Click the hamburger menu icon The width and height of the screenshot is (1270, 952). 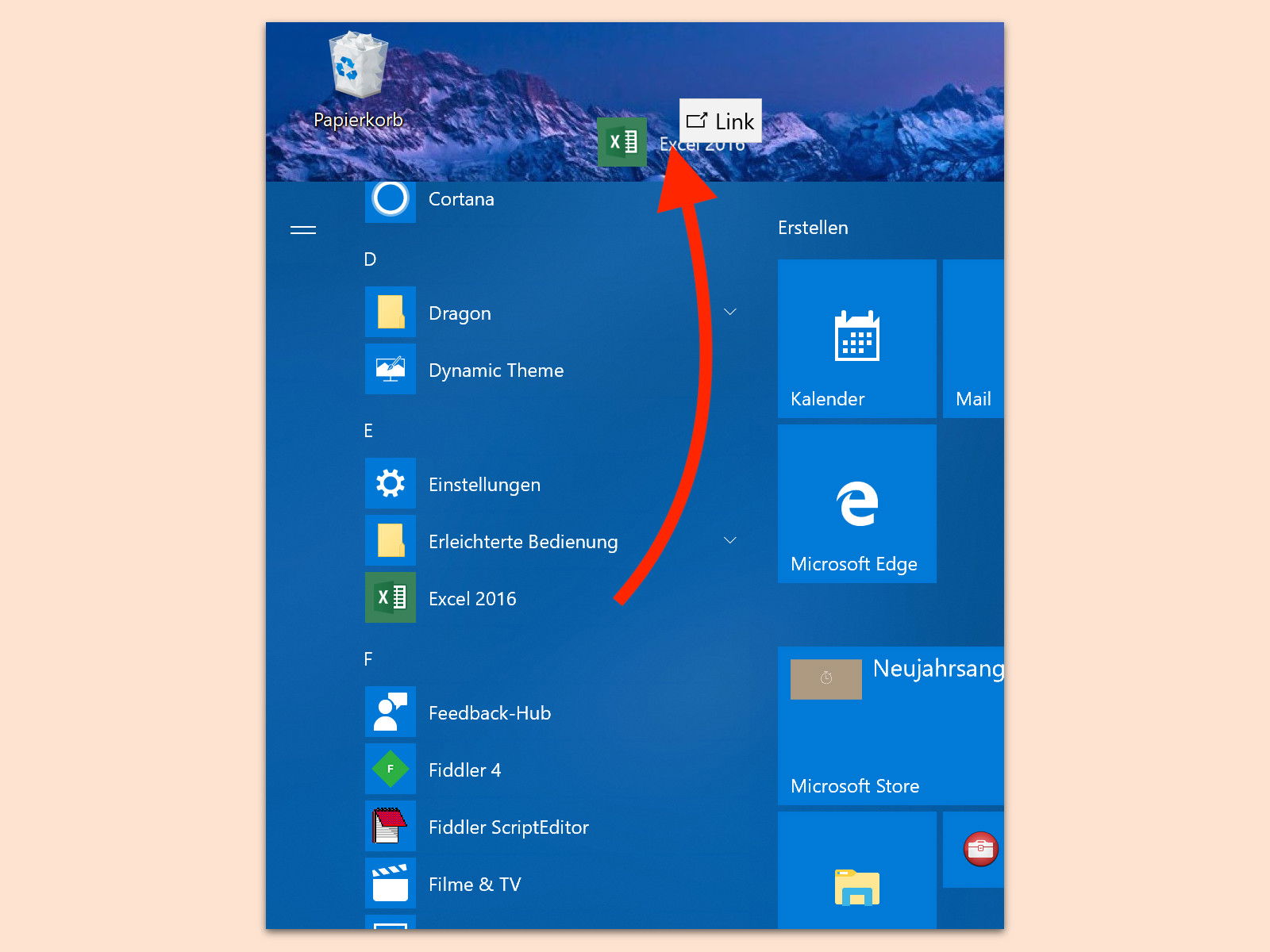[303, 230]
